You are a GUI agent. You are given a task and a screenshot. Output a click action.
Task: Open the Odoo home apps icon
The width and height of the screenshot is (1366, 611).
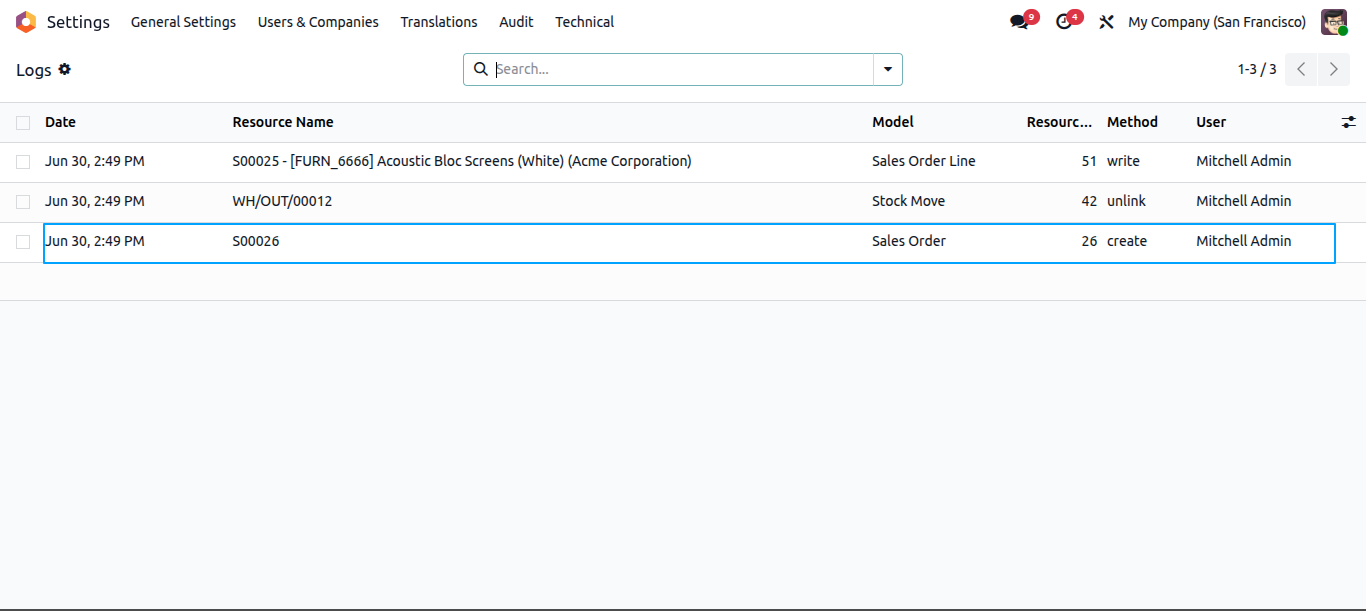26,22
